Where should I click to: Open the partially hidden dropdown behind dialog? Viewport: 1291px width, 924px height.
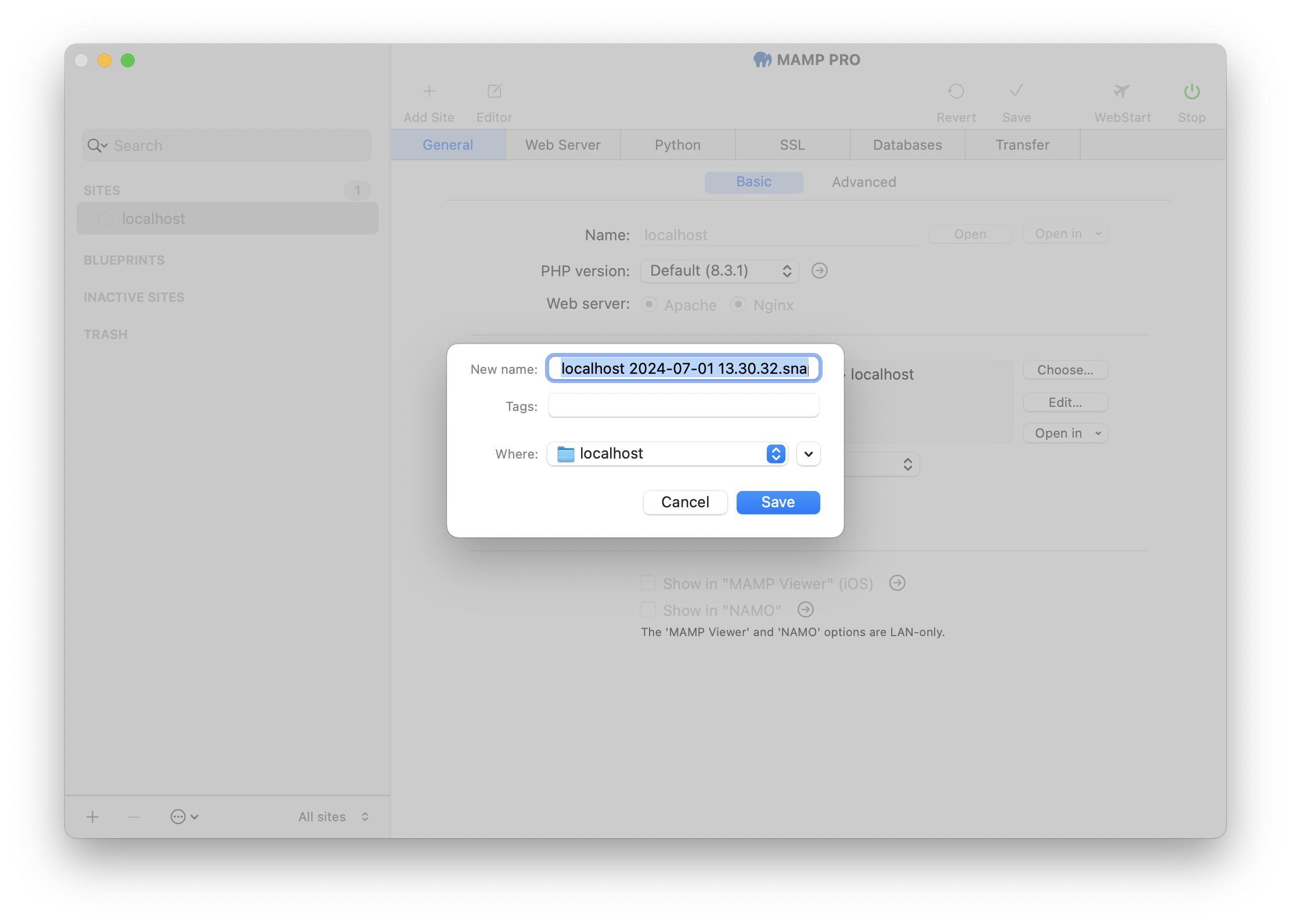[x=882, y=464]
